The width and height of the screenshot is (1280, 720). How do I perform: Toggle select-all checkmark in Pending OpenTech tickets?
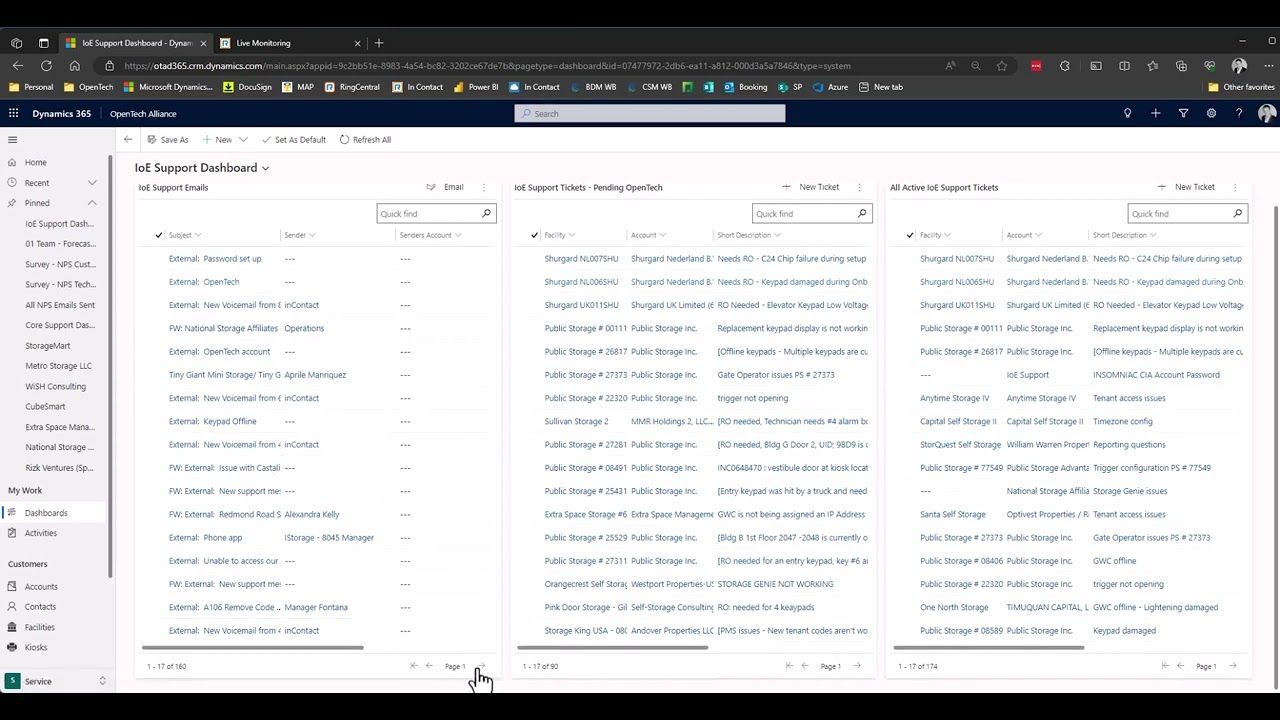click(x=534, y=235)
